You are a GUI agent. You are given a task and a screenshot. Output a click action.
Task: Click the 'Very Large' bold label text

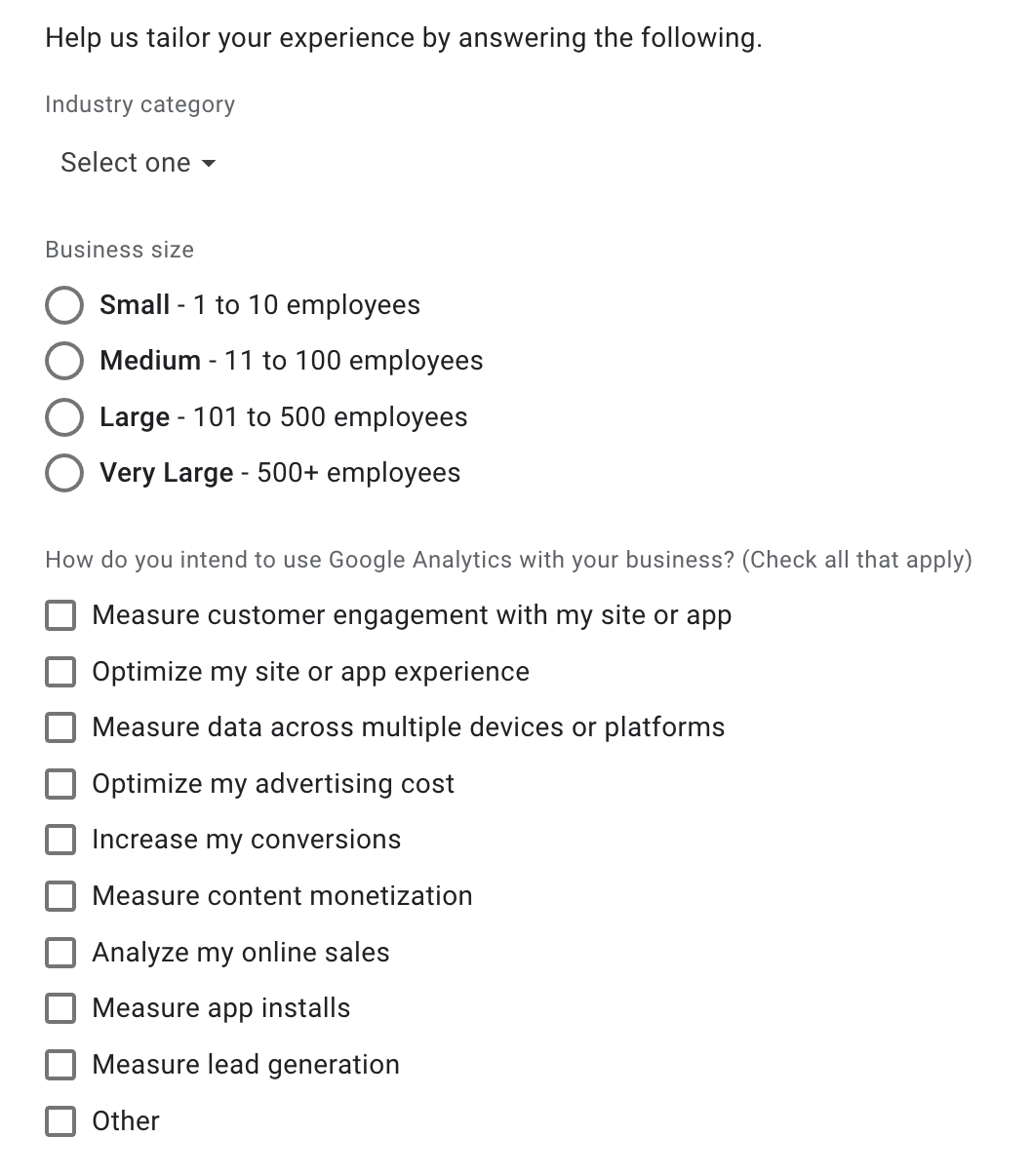pos(167,474)
